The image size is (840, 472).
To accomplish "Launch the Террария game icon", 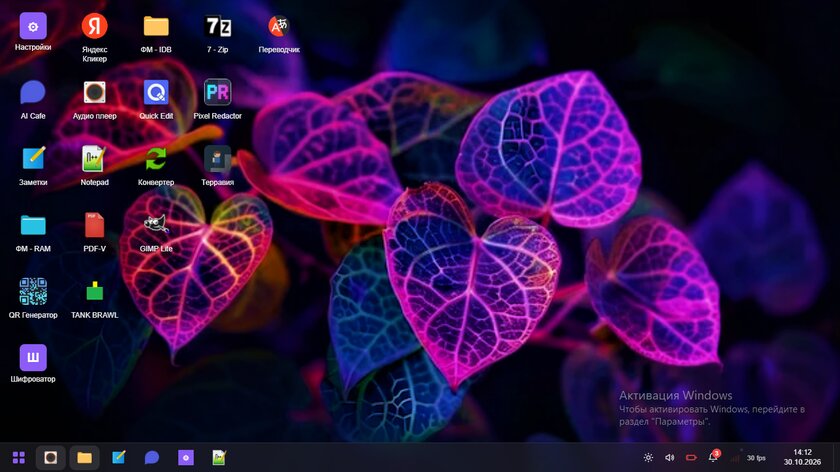I will coord(218,159).
